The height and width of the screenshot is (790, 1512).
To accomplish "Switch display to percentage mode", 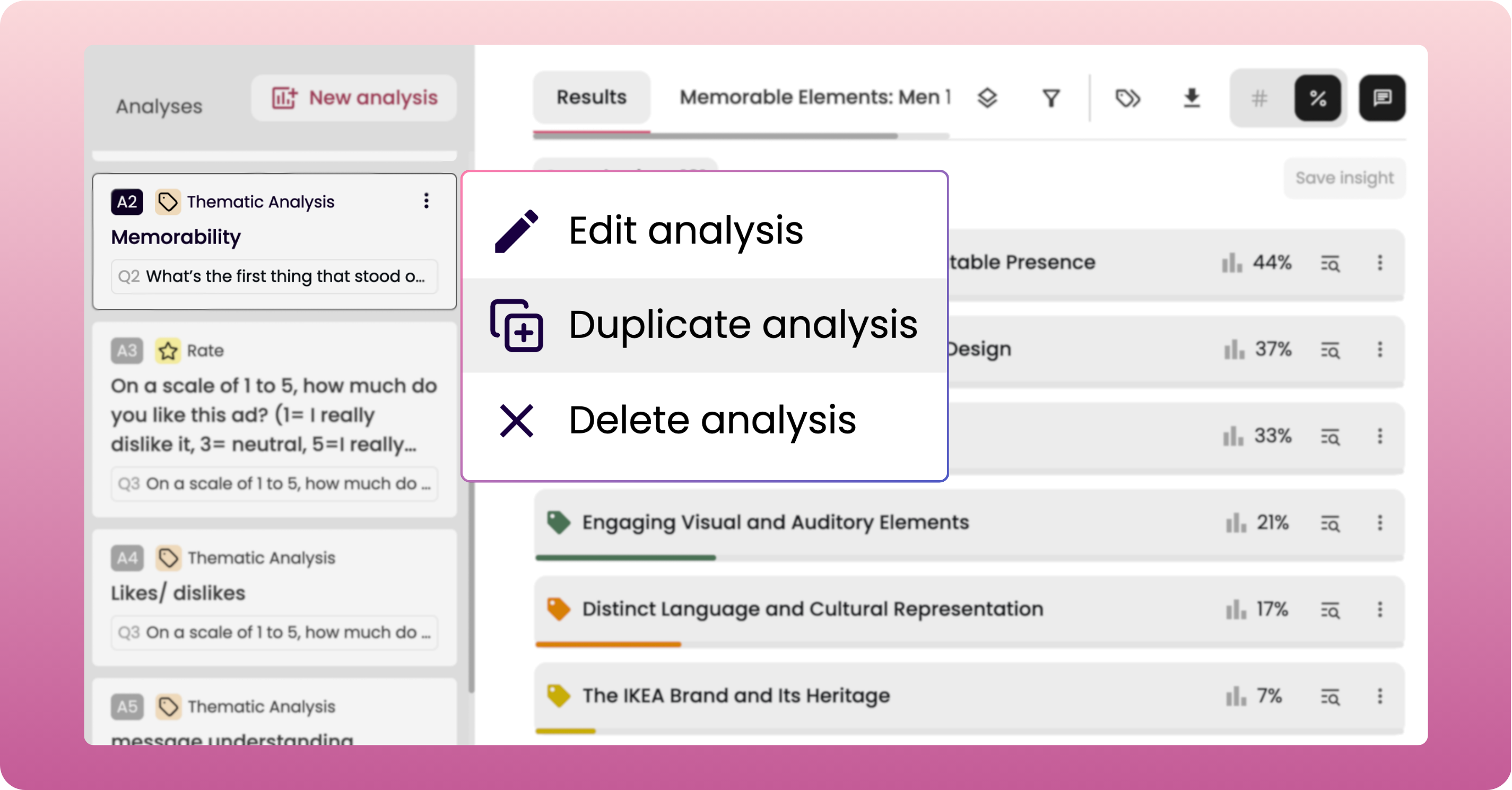I will tap(1318, 98).
